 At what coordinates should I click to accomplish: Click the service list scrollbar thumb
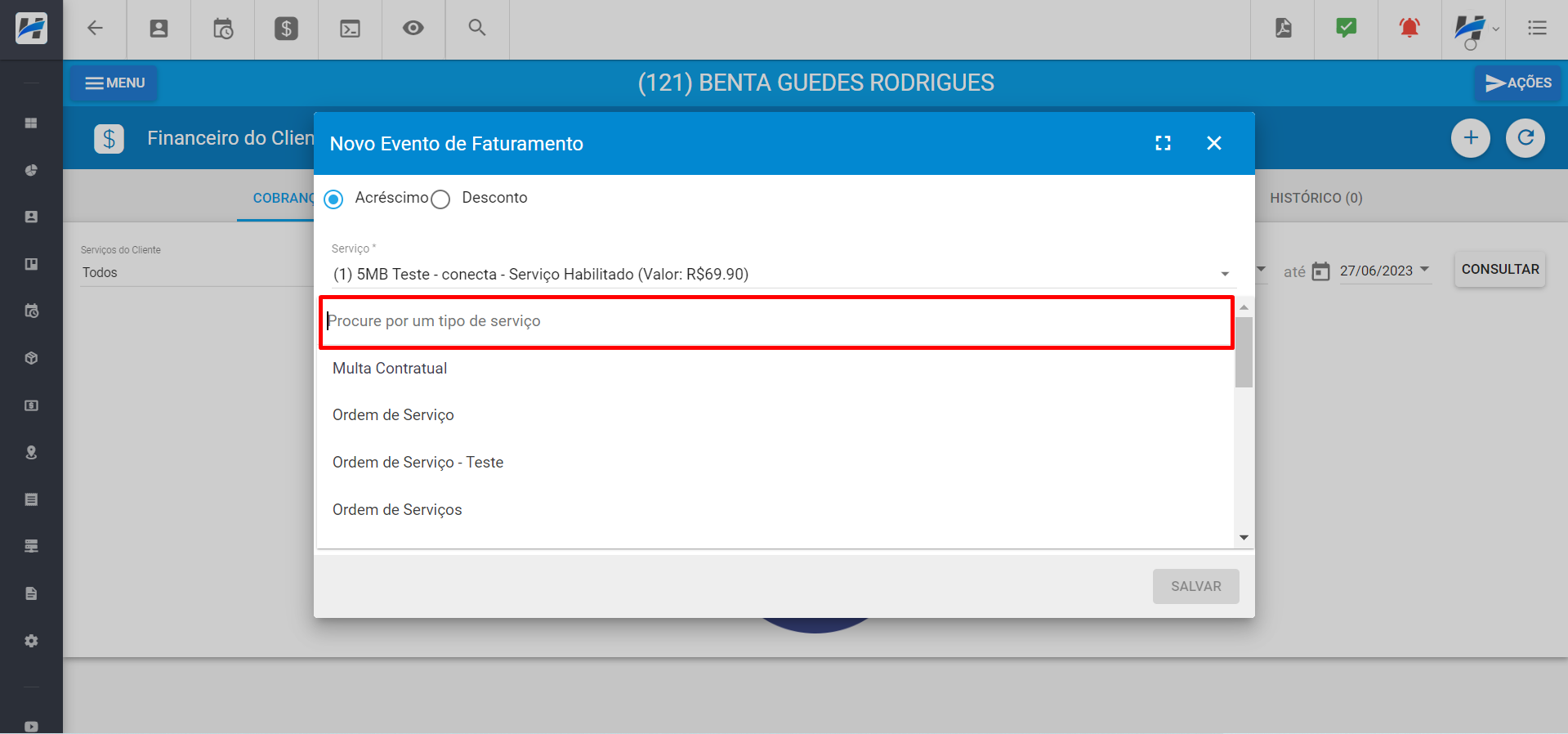pyautogui.click(x=1244, y=351)
